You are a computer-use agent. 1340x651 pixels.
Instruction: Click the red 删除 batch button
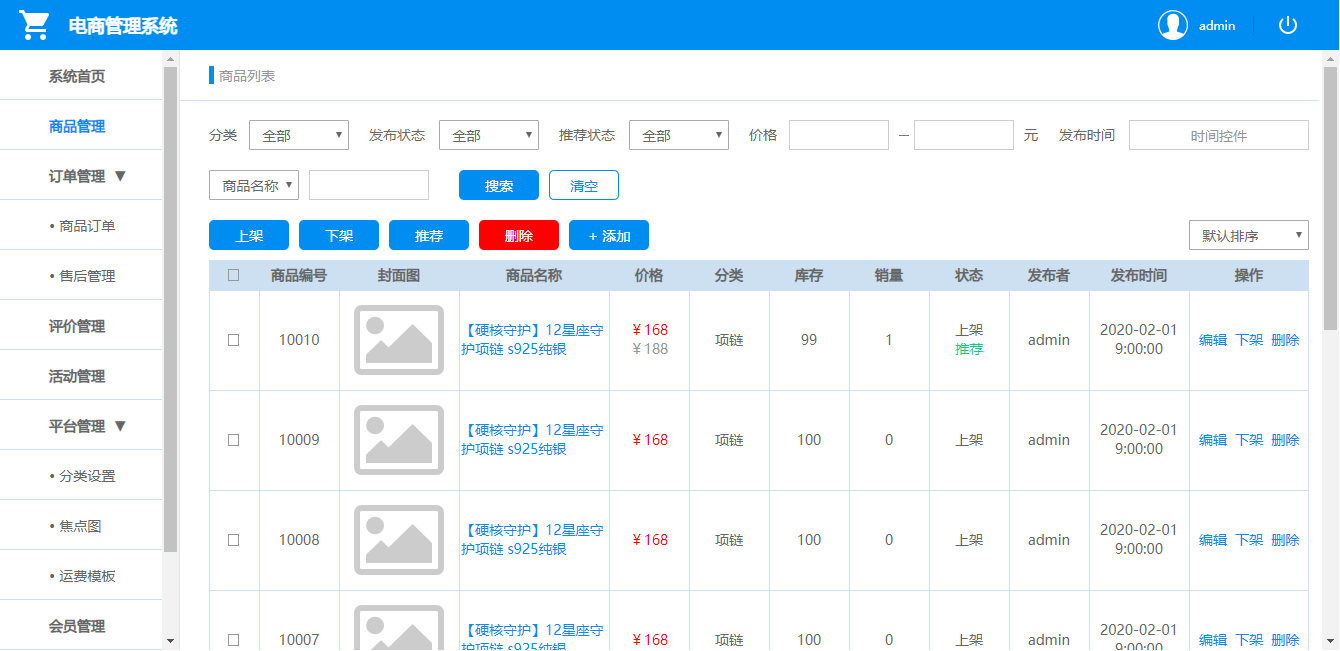pos(519,235)
